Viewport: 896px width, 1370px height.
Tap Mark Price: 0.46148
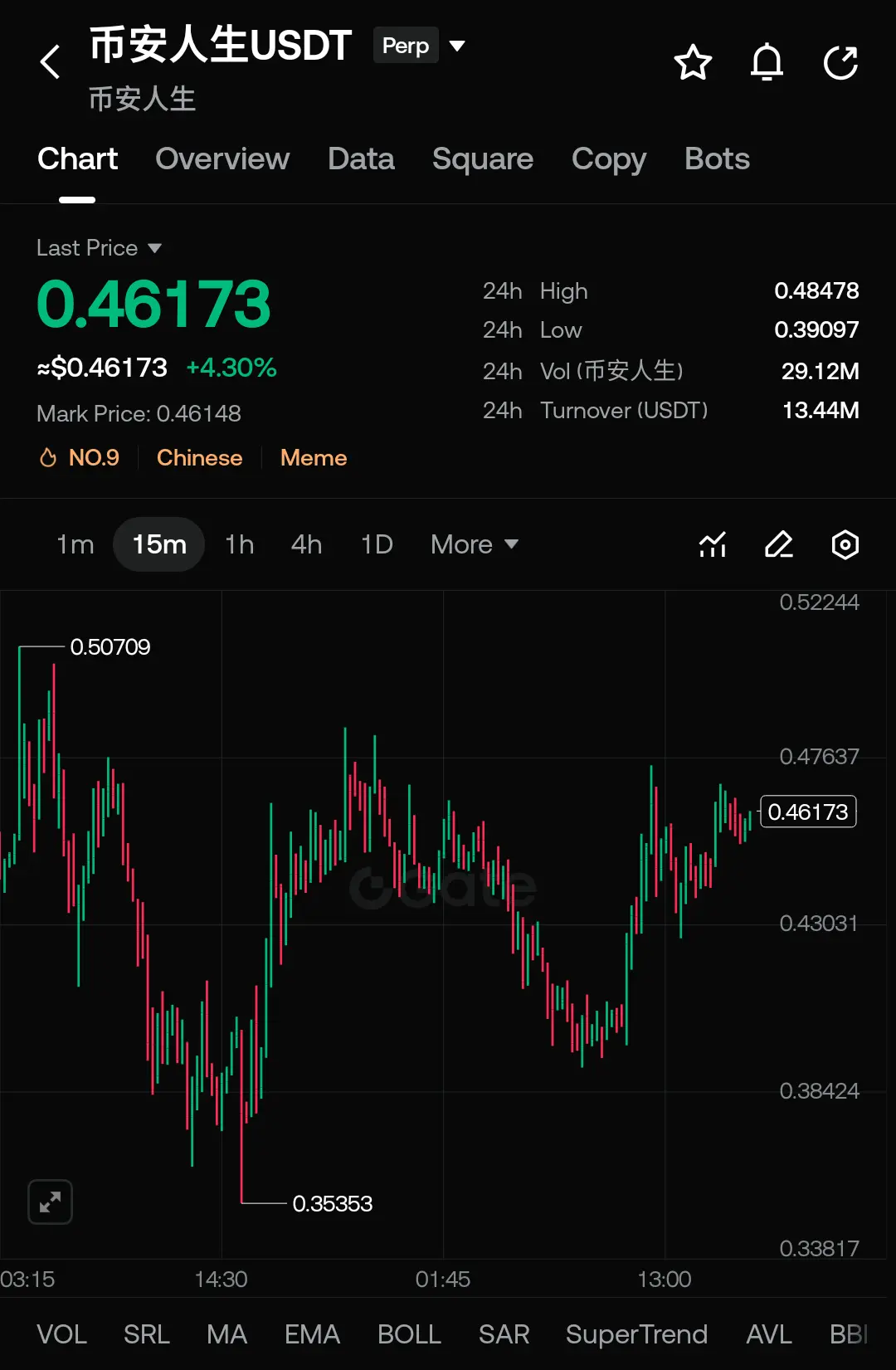[139, 413]
